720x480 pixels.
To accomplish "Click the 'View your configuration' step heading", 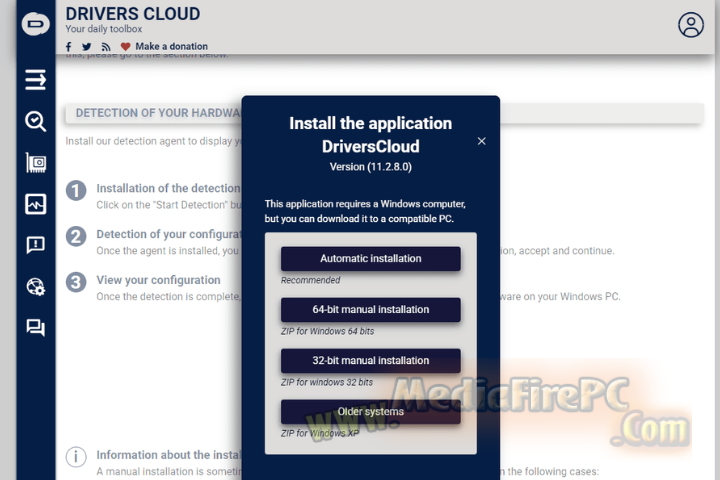I will [158, 280].
